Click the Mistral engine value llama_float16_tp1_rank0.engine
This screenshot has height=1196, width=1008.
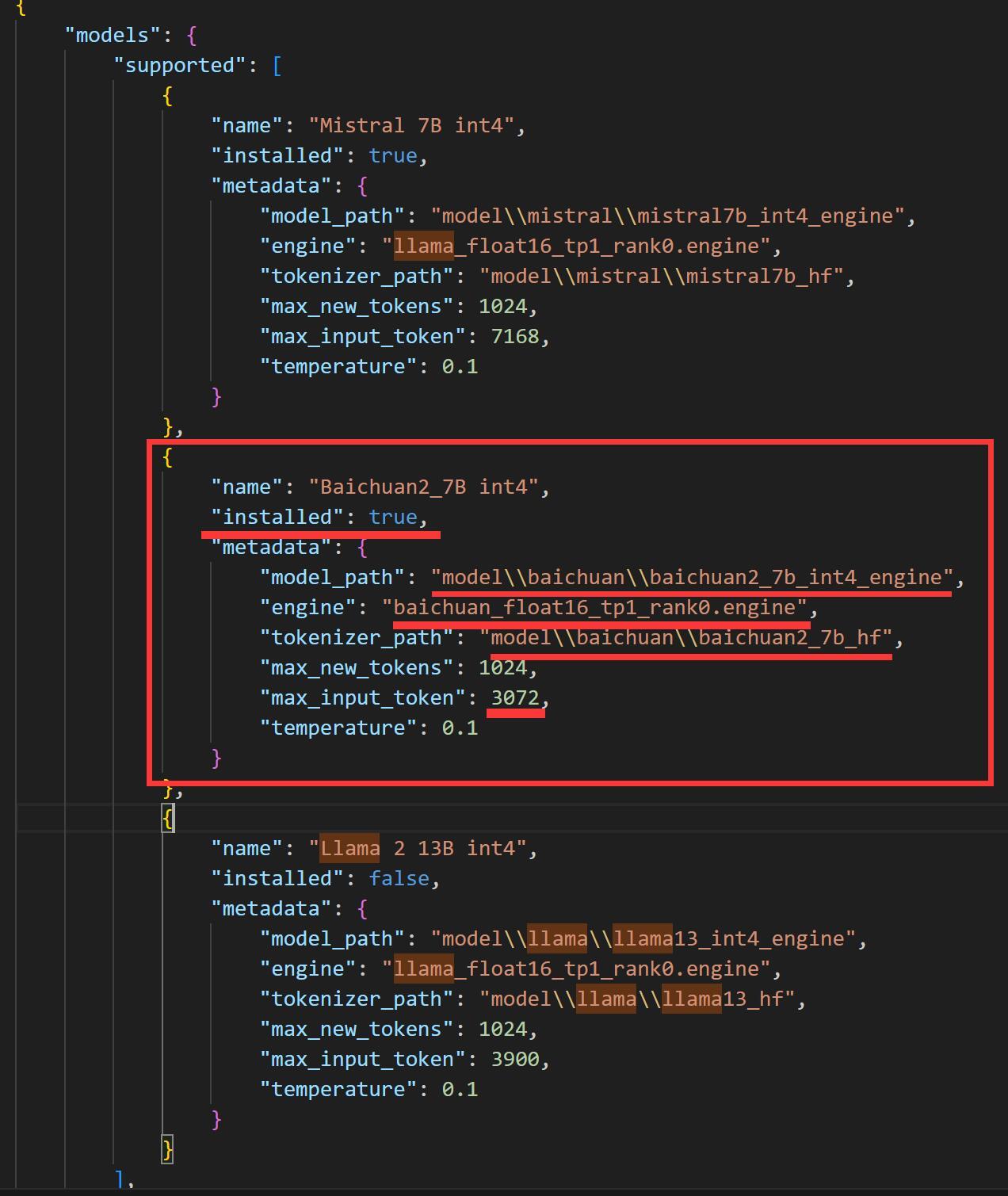(576, 246)
